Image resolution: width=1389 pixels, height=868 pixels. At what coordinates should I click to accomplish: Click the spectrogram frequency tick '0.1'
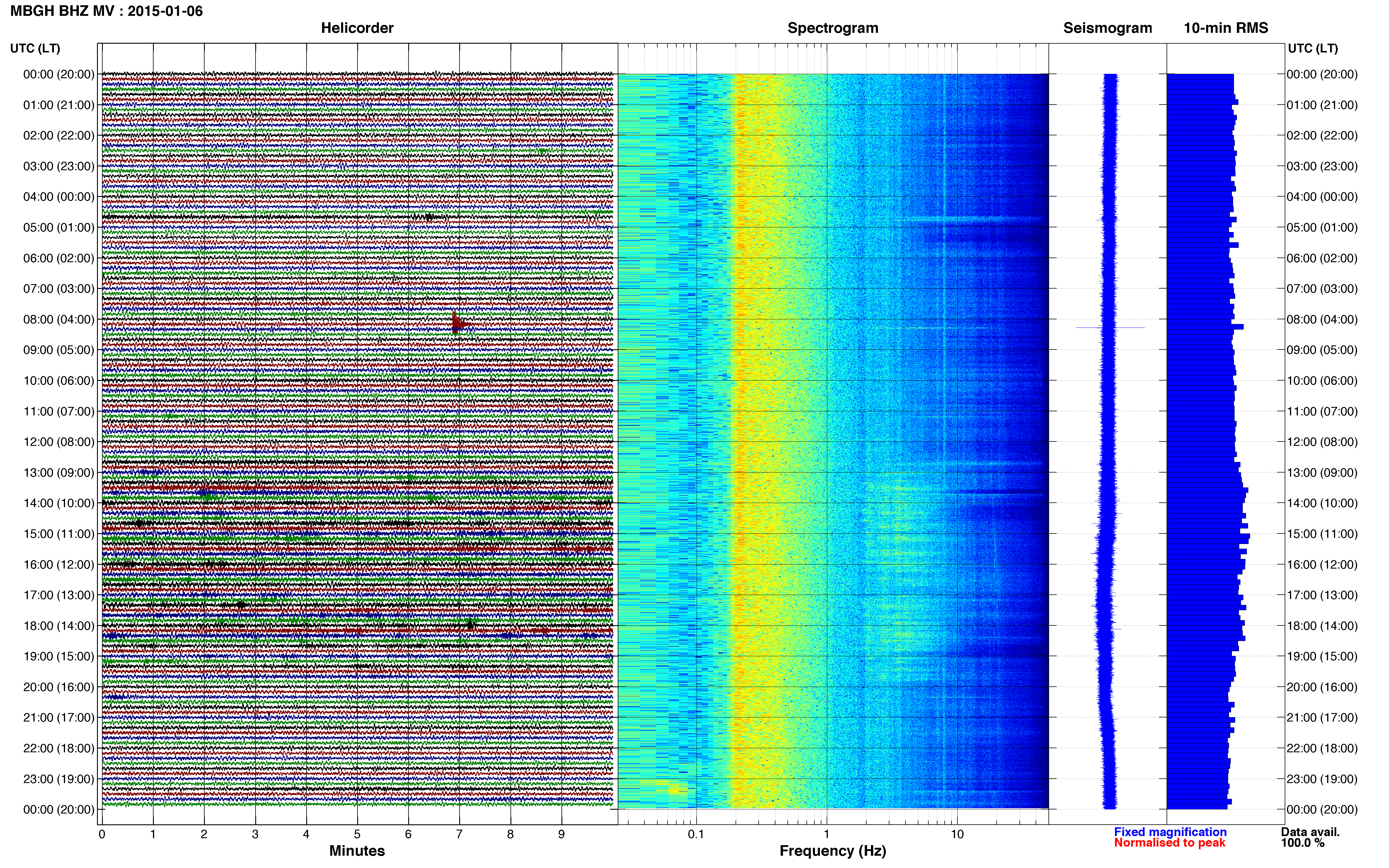click(x=696, y=834)
